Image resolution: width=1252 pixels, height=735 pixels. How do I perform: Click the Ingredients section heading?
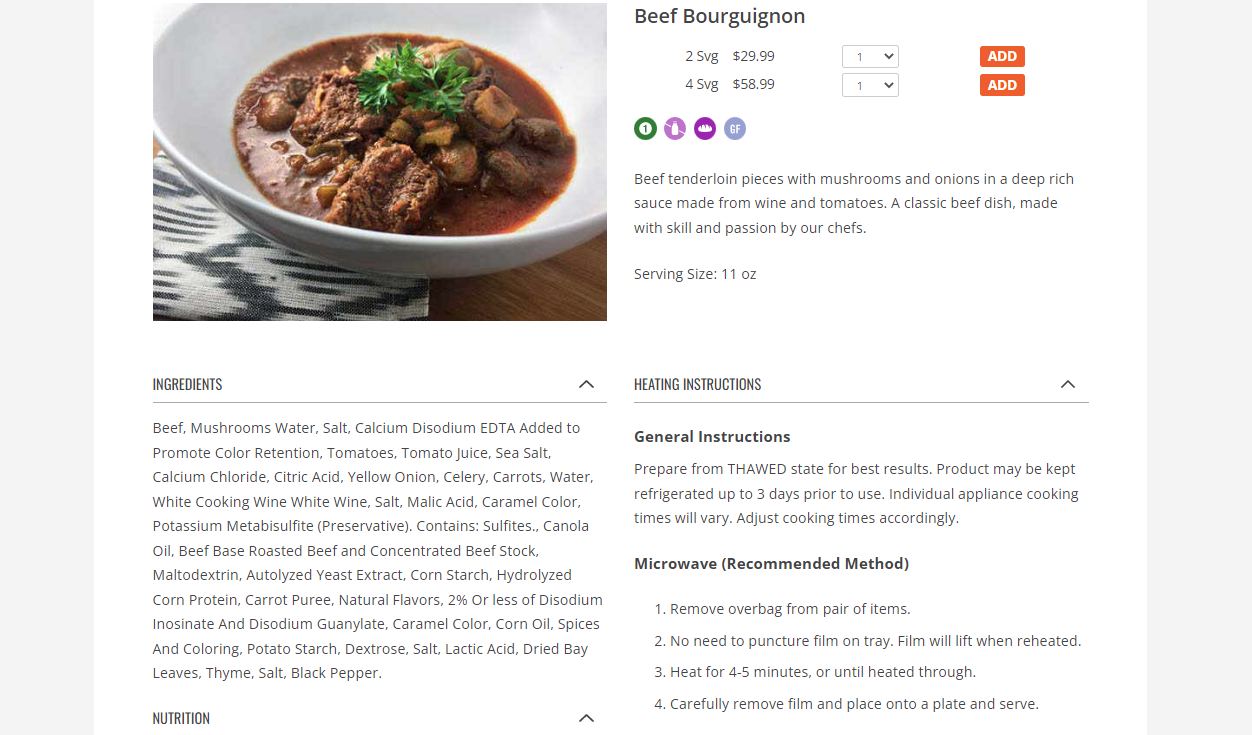pos(188,384)
